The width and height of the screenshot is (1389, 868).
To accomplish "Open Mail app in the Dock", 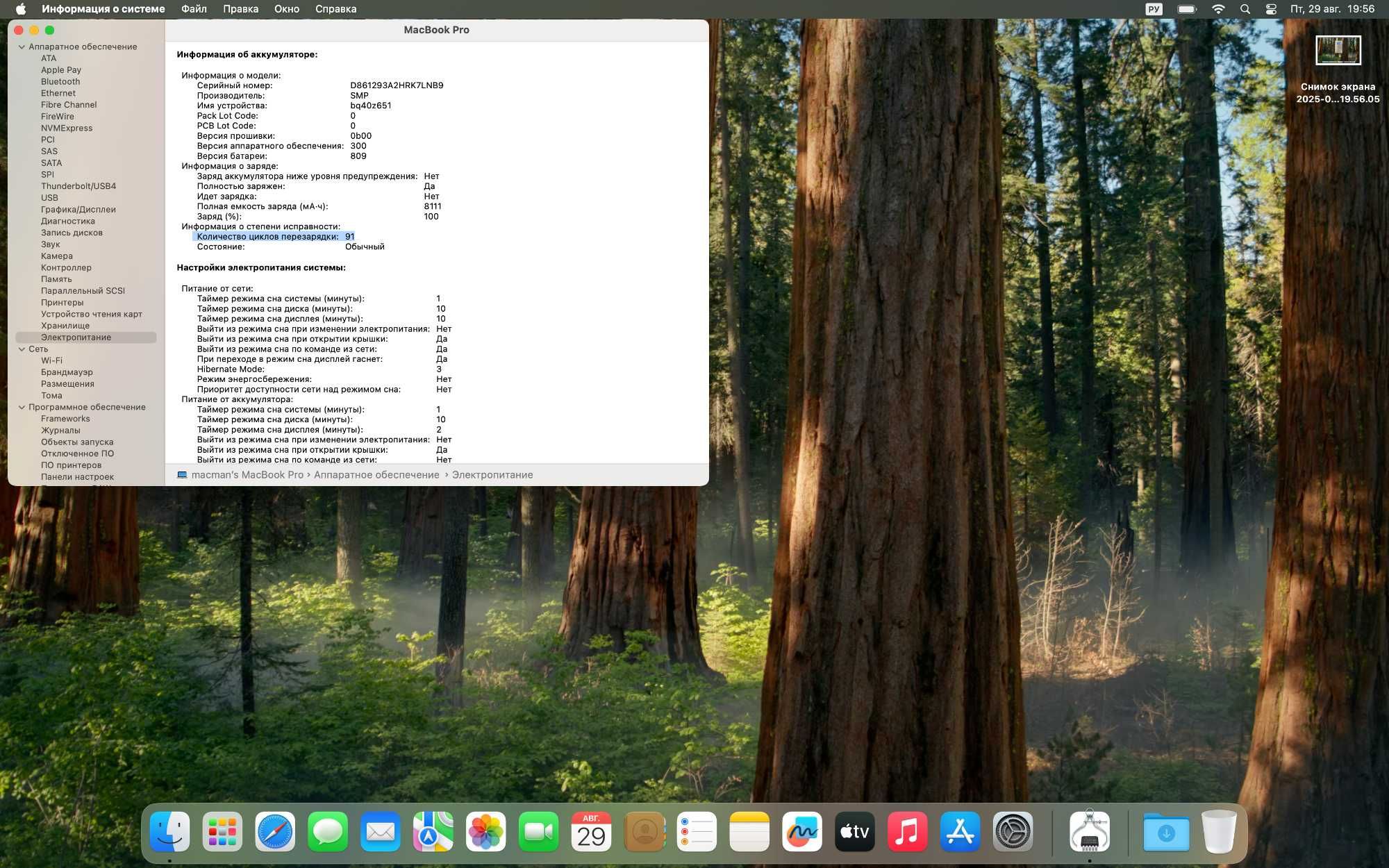I will (x=381, y=831).
